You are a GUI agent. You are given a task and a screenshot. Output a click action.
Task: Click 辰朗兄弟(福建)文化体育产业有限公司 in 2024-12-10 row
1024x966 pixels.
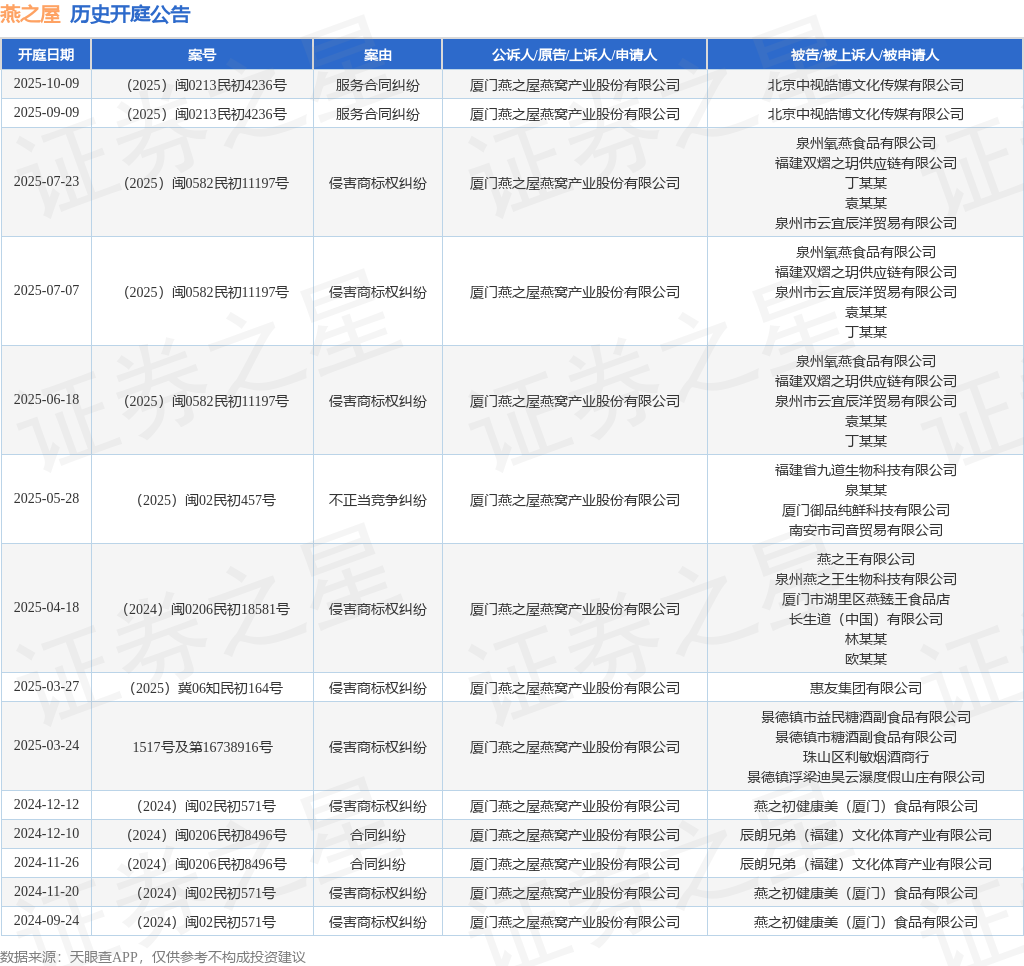click(x=866, y=835)
